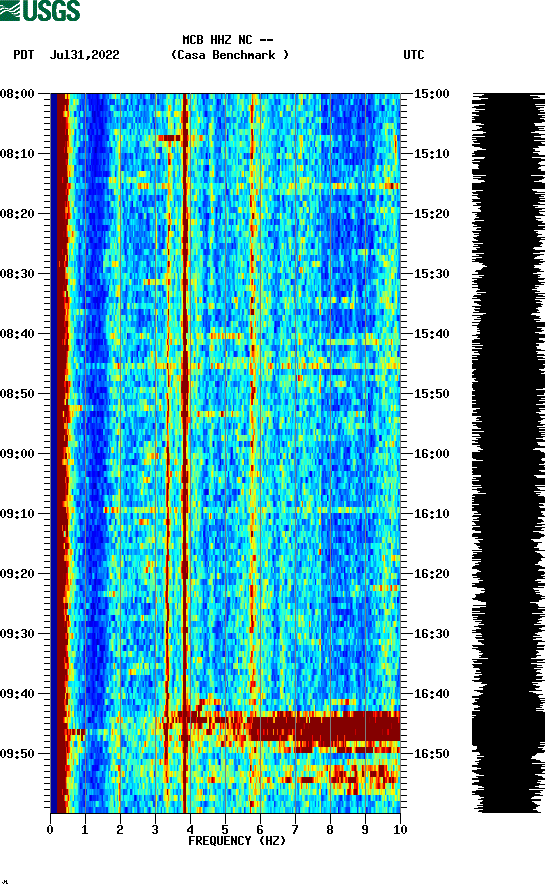This screenshot has height=893, width=552.
Task: Click the '09:10' PDT time label
Action: [18, 514]
